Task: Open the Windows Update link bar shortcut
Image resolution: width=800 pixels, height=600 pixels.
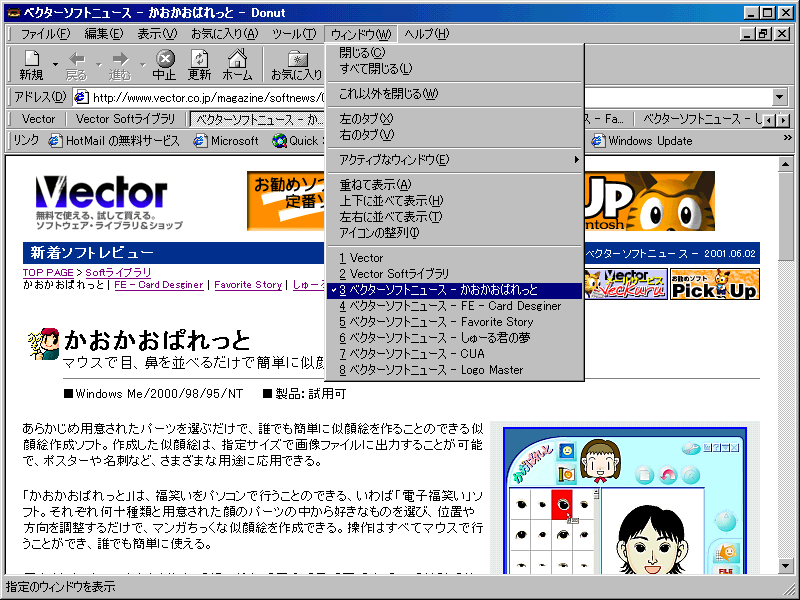Action: 641,141
